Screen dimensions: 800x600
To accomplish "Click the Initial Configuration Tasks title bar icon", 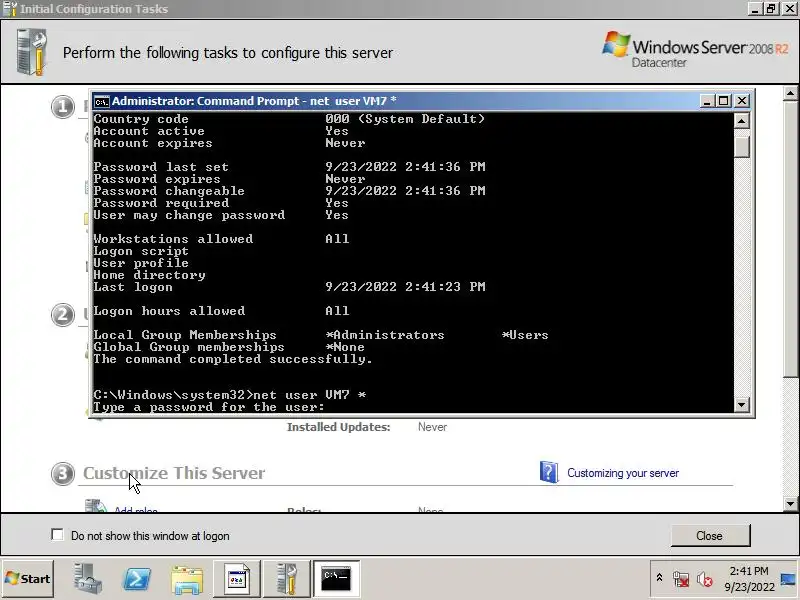I will coord(9,9).
